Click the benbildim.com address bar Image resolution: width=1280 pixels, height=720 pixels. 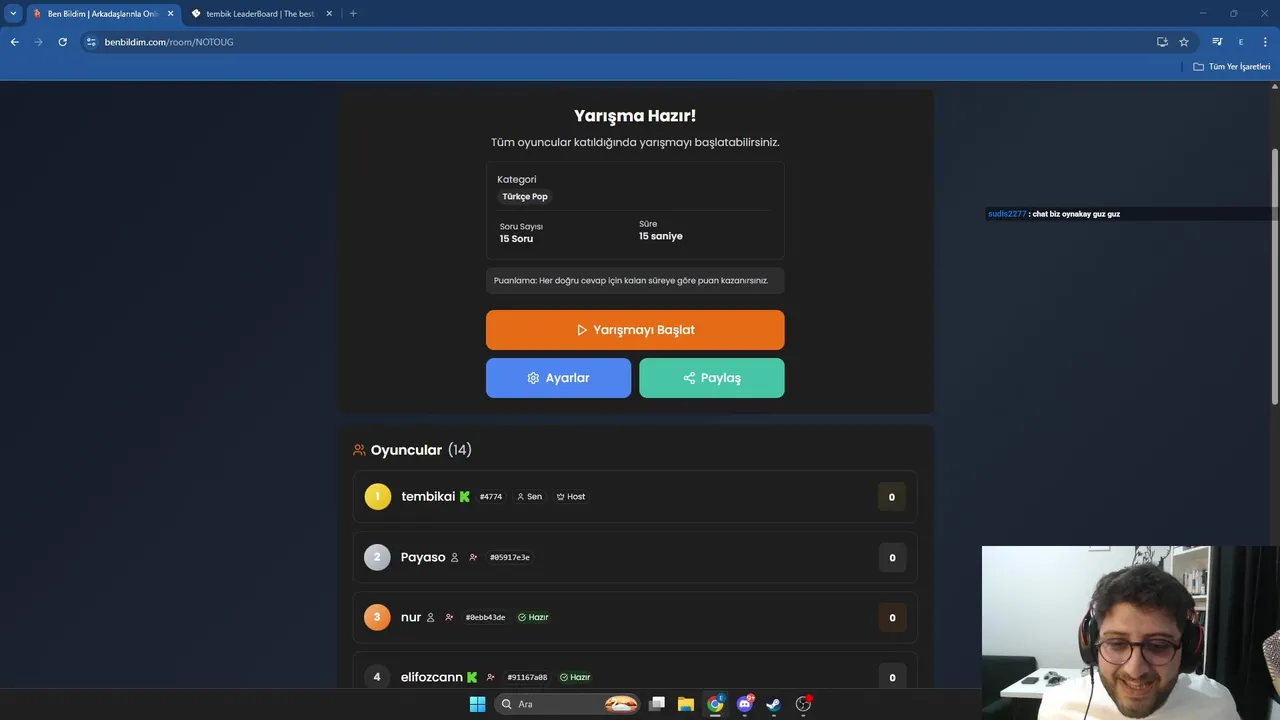(620, 42)
